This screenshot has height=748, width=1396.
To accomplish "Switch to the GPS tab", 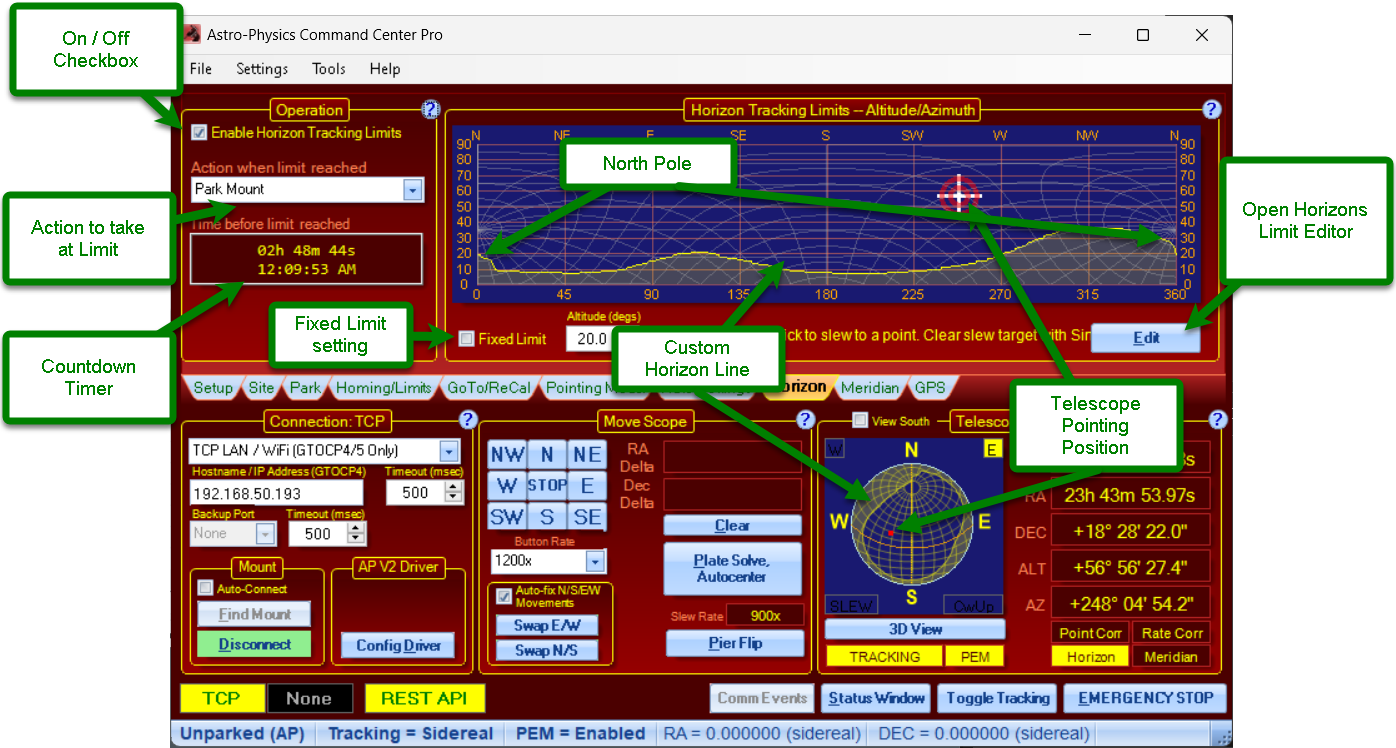I will point(929,388).
